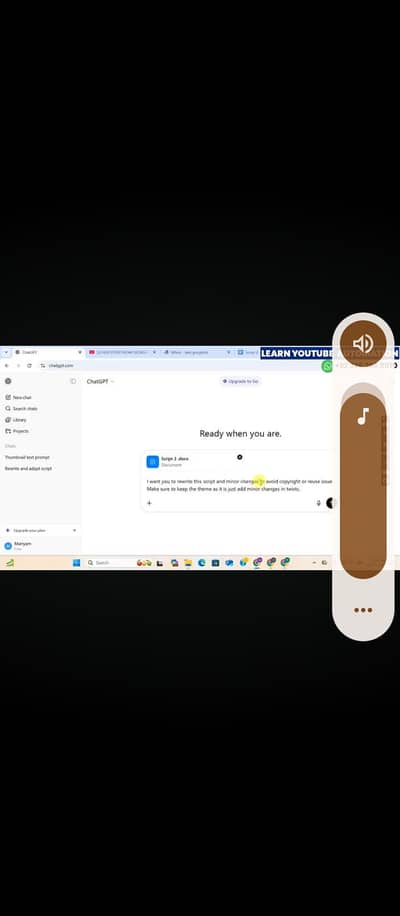Image resolution: width=400 pixels, height=916 pixels.
Task: Expand the sidebar Upgrade plan chevron
Action: pos(74,530)
